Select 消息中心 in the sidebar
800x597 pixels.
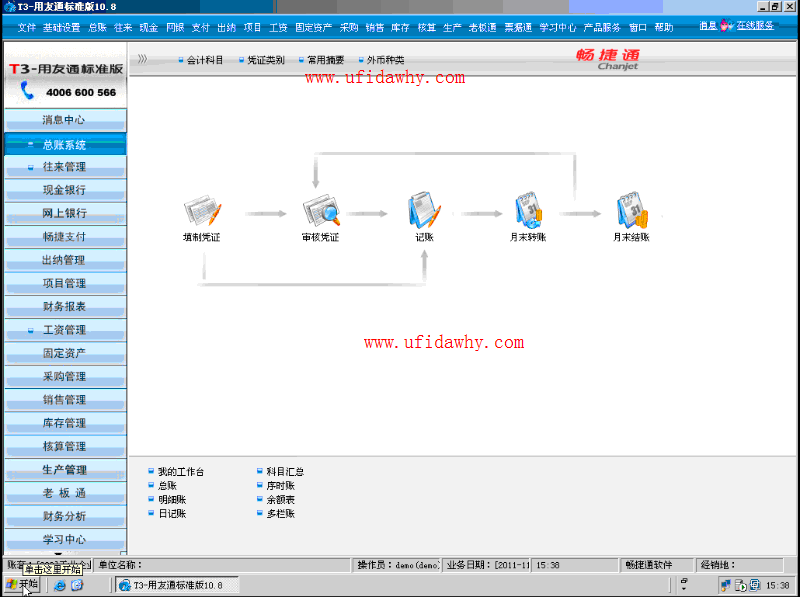65,120
